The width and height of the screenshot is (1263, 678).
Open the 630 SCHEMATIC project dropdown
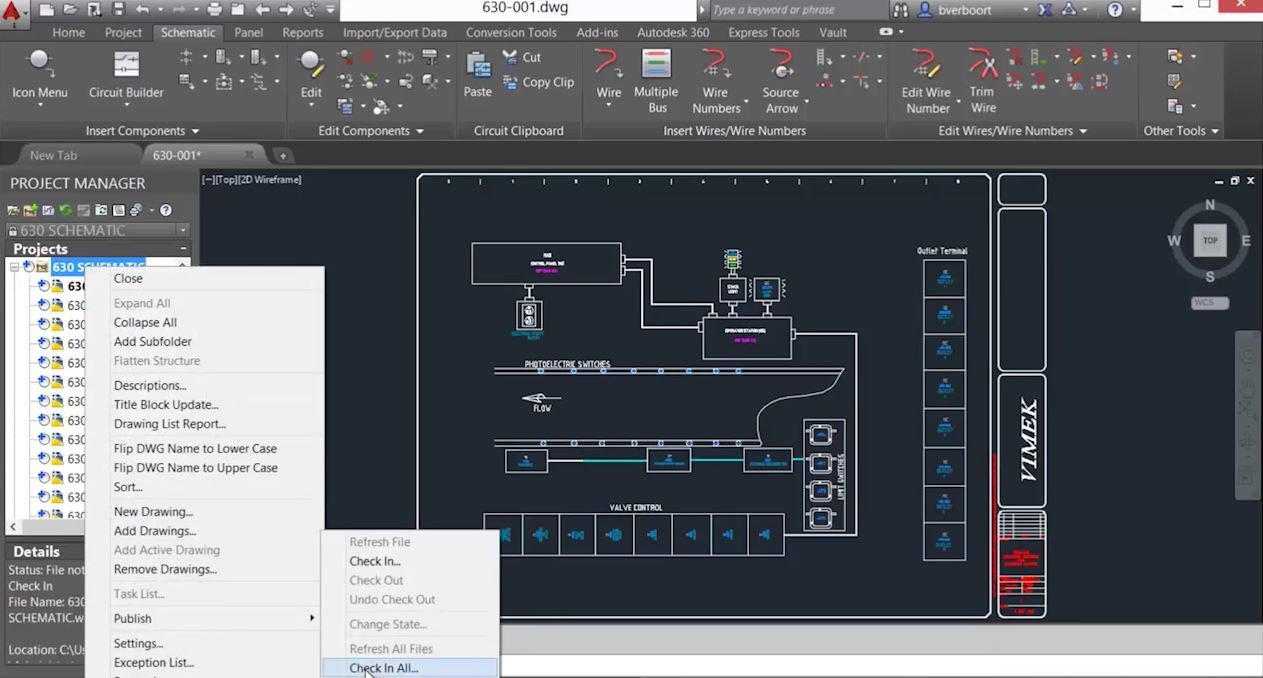[x=183, y=230]
